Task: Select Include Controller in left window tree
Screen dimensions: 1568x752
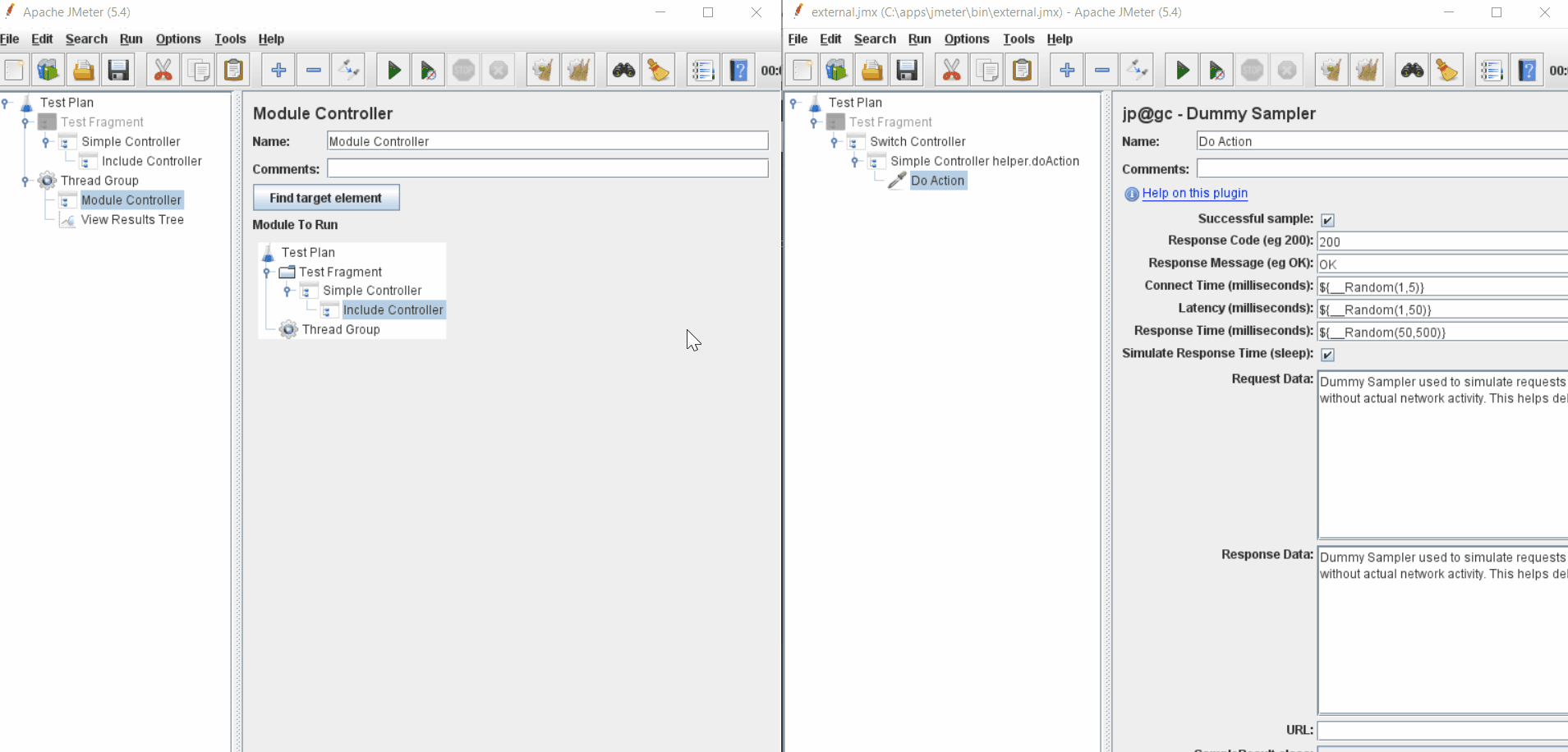Action: [152, 162]
